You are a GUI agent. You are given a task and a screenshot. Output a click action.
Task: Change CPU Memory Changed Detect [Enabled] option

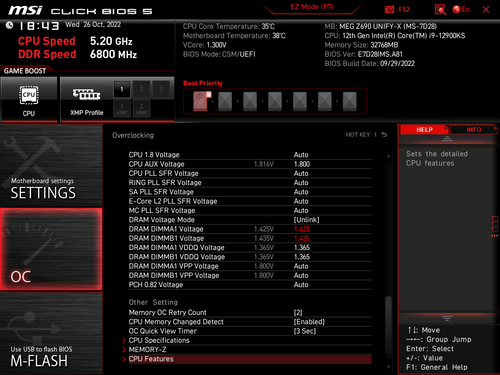pos(309,322)
